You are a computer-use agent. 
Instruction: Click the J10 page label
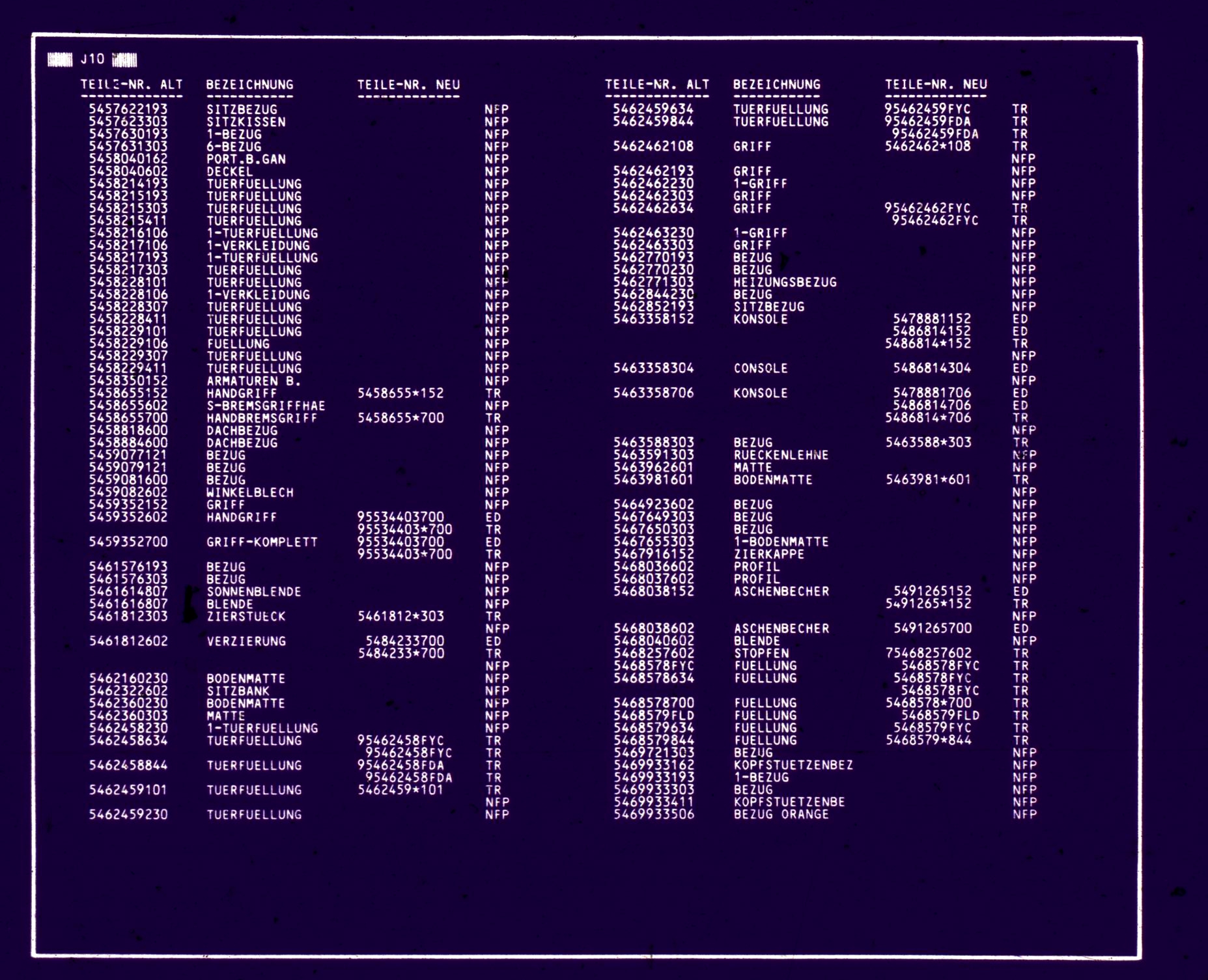(92, 59)
